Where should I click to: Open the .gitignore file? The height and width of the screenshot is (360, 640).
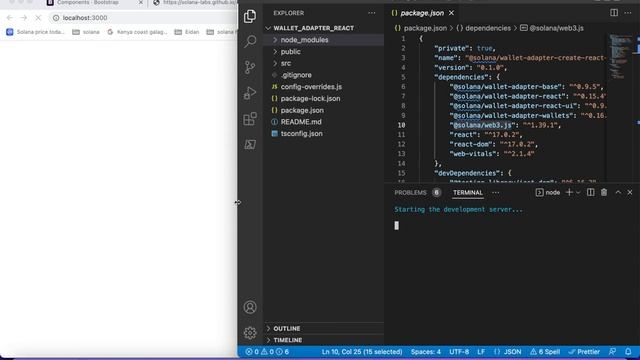coord(323,75)
